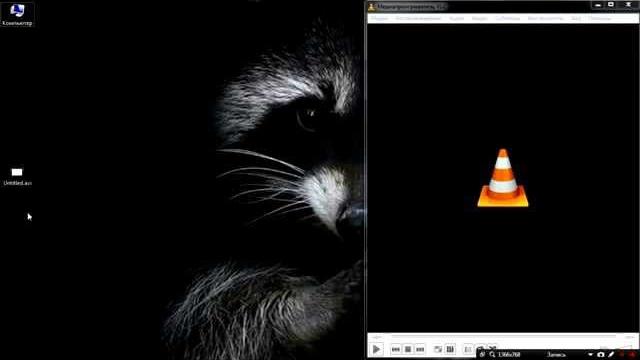The width and height of the screenshot is (640, 360).
Task: Stop playback with the VLC stop button
Action: [x=408, y=349]
